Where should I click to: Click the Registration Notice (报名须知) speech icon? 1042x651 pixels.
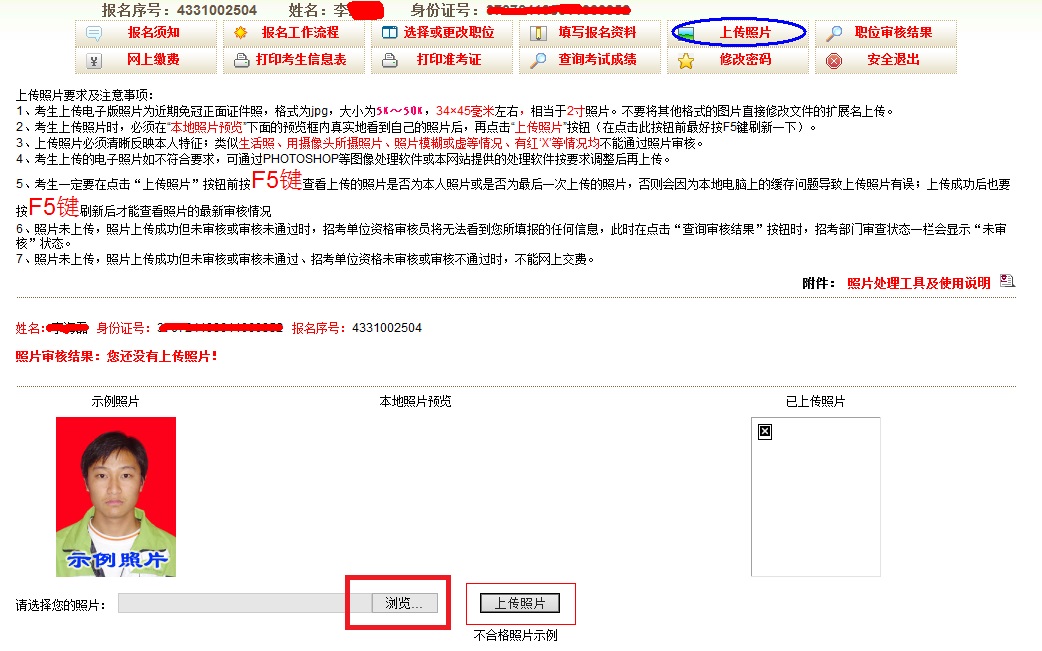(x=95, y=33)
